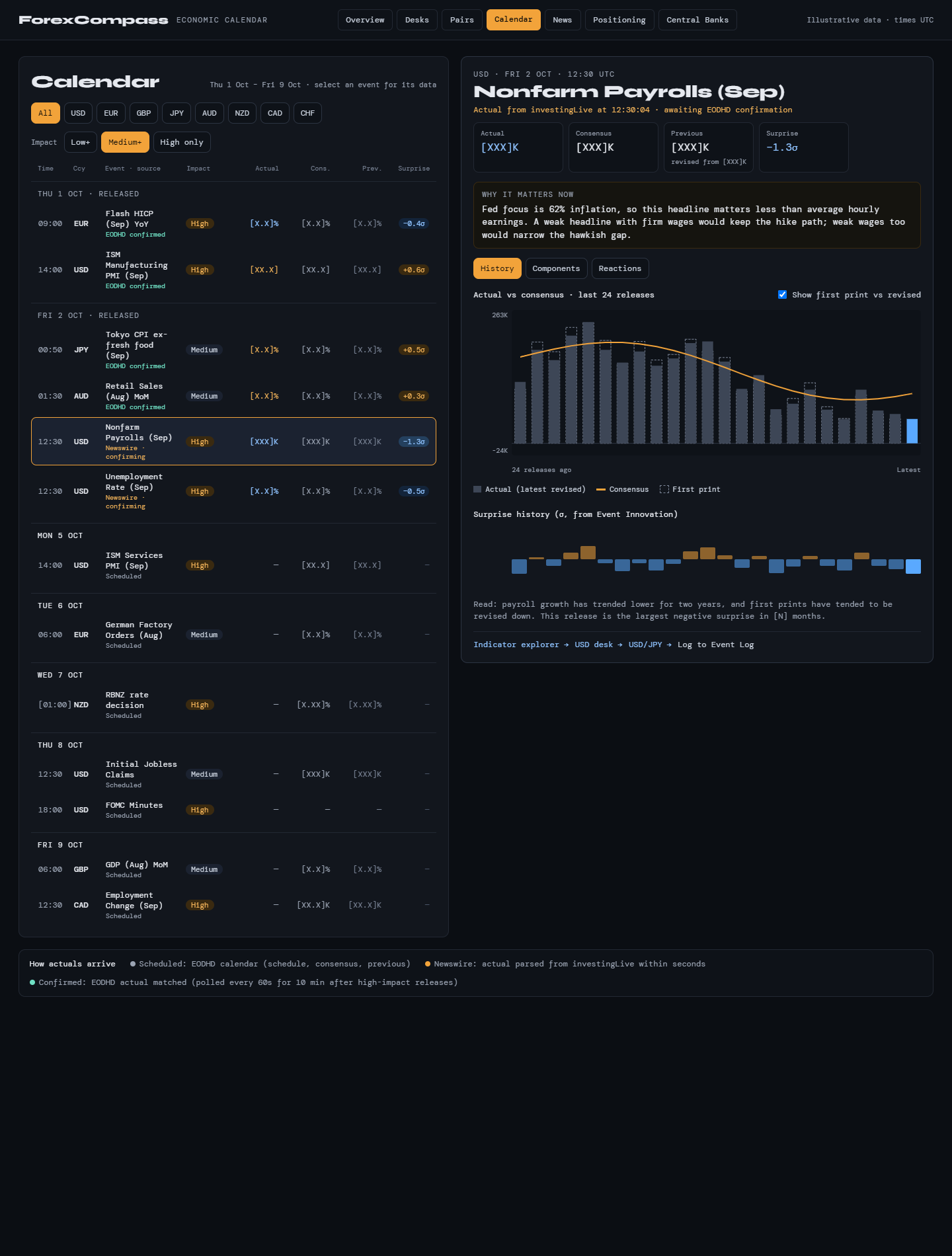Click the latest blue bar in history chart
Viewport: 952px width, 1256px height.
[x=912, y=431]
